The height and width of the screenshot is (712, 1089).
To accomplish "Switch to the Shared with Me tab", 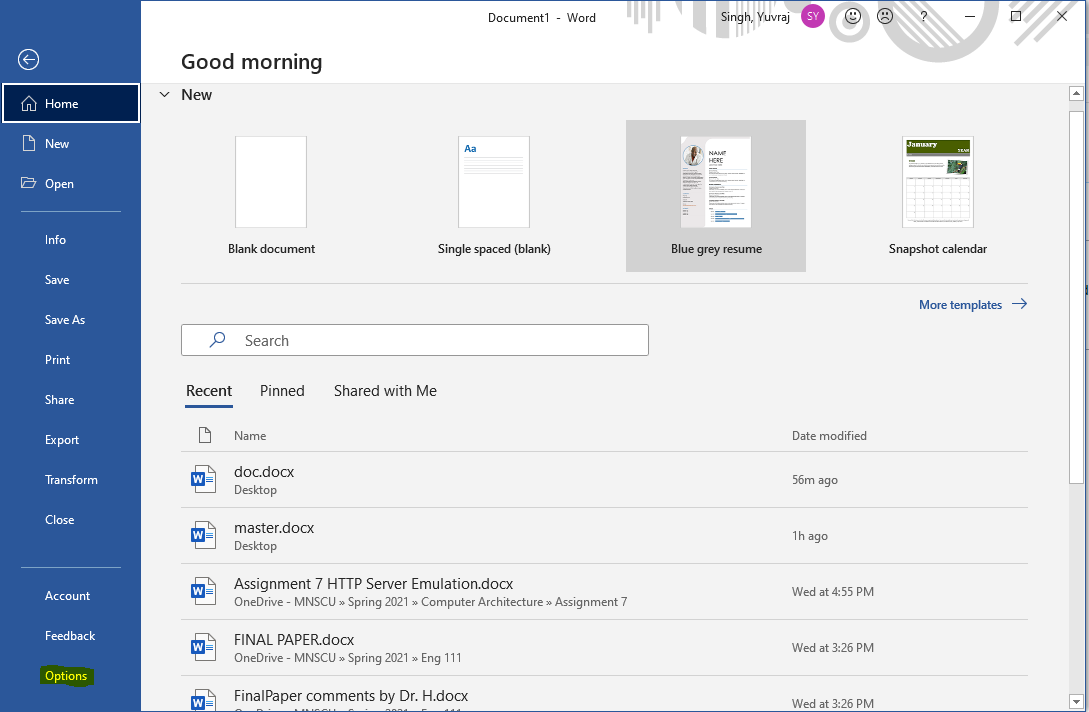I will click(385, 391).
